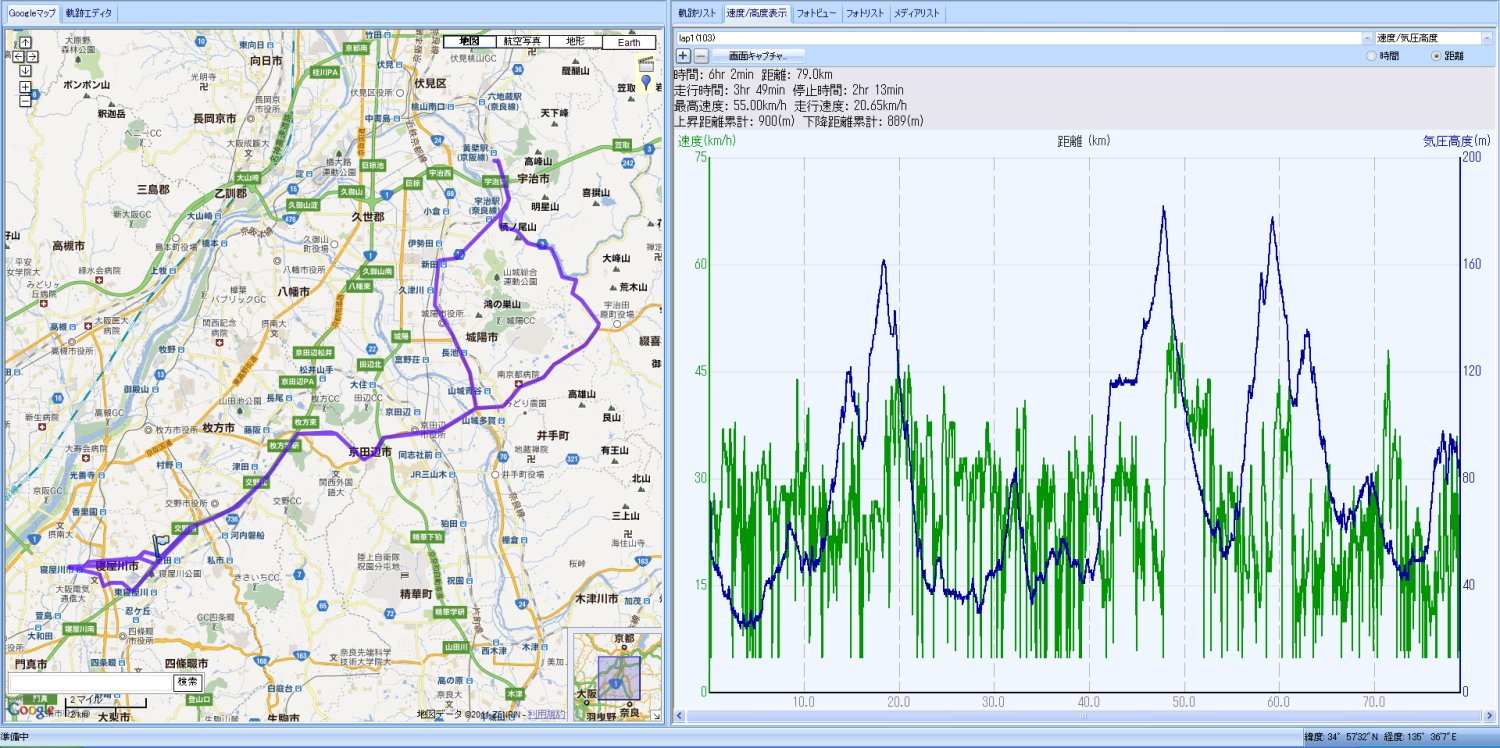Click the map search input field
This screenshot has width=1500, height=748.
pos(90,682)
